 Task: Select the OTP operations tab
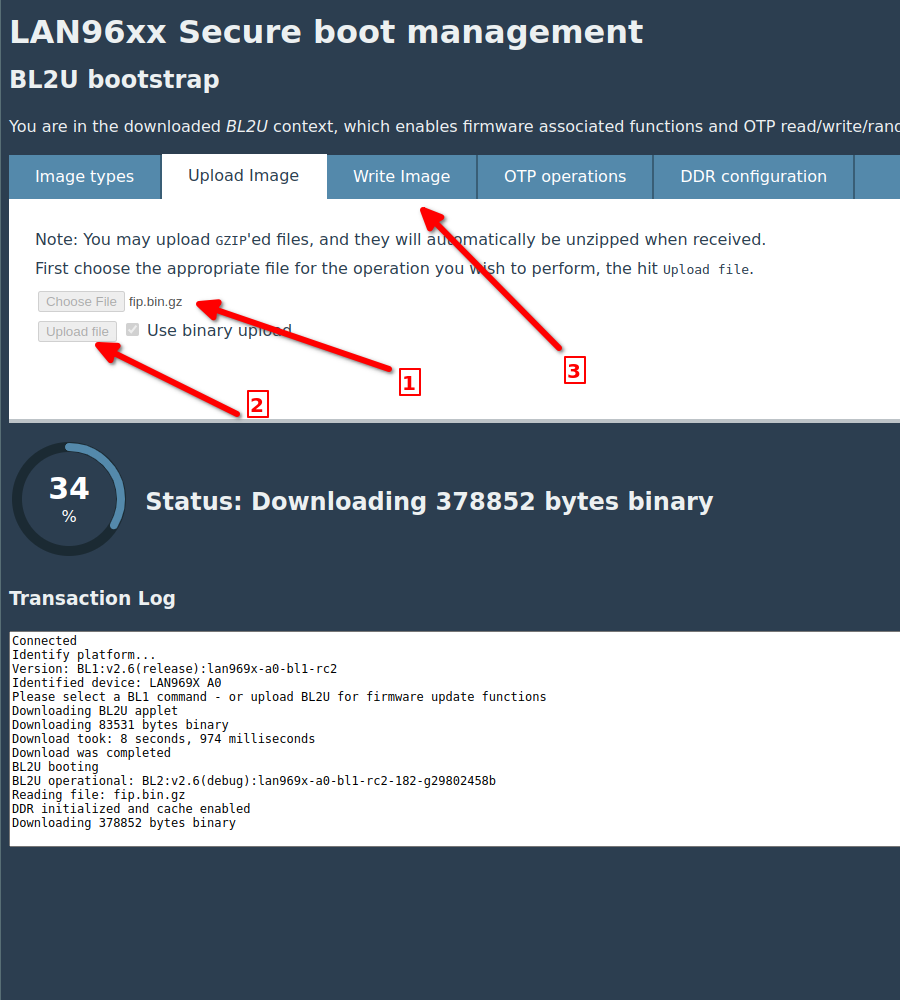tap(564, 176)
